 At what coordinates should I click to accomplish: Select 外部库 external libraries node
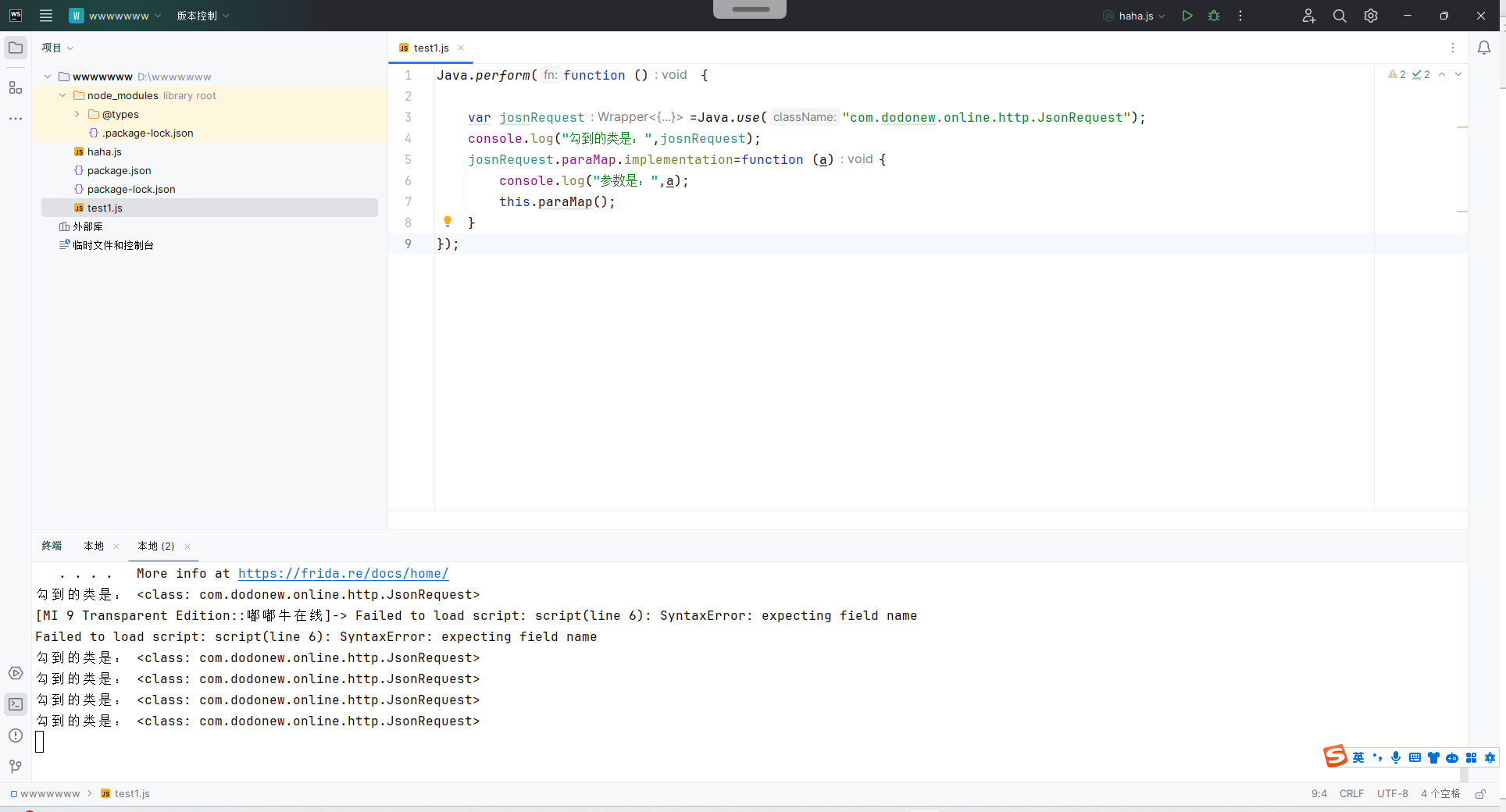click(80, 226)
